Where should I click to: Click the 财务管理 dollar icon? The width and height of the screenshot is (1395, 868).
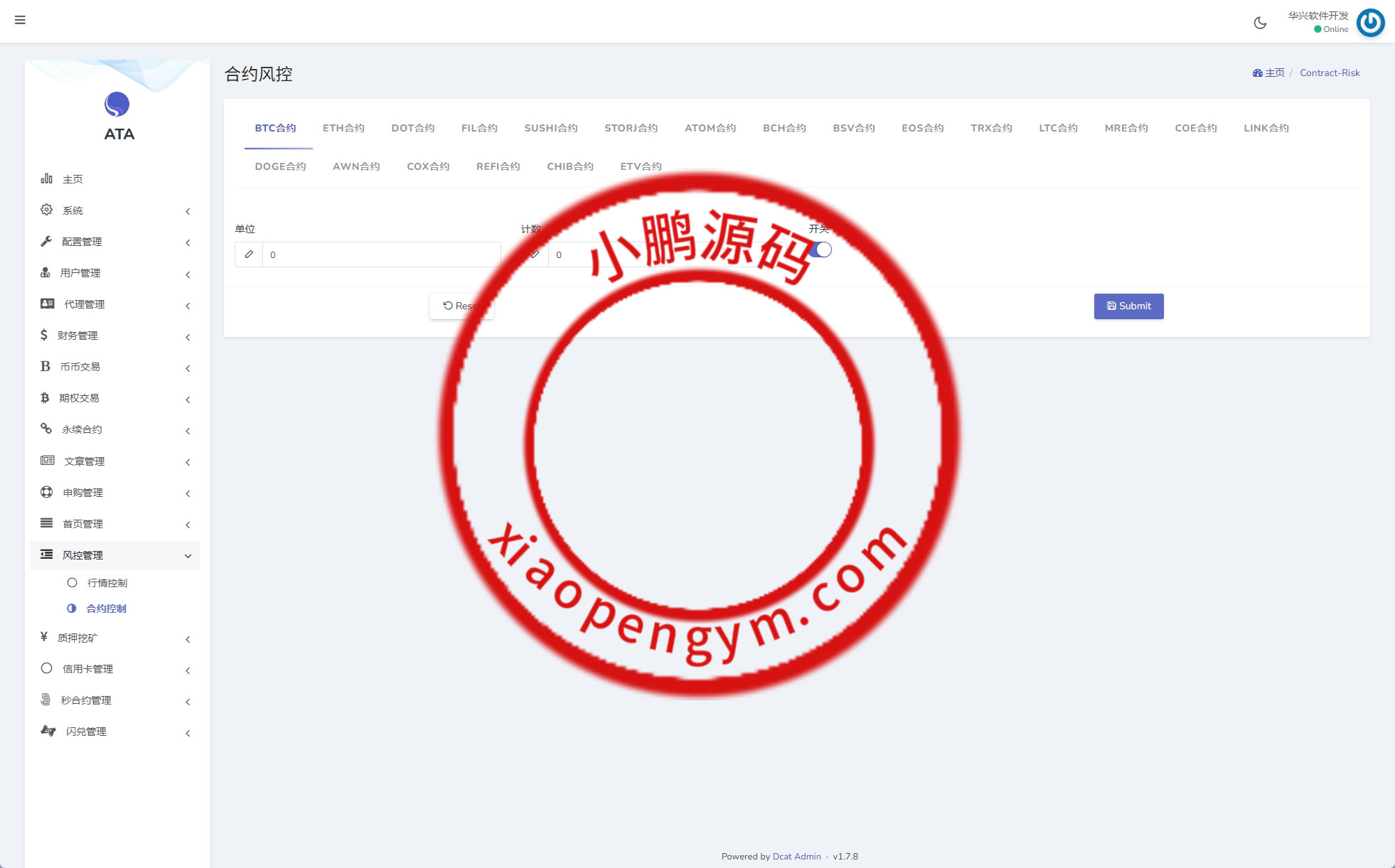click(x=44, y=335)
